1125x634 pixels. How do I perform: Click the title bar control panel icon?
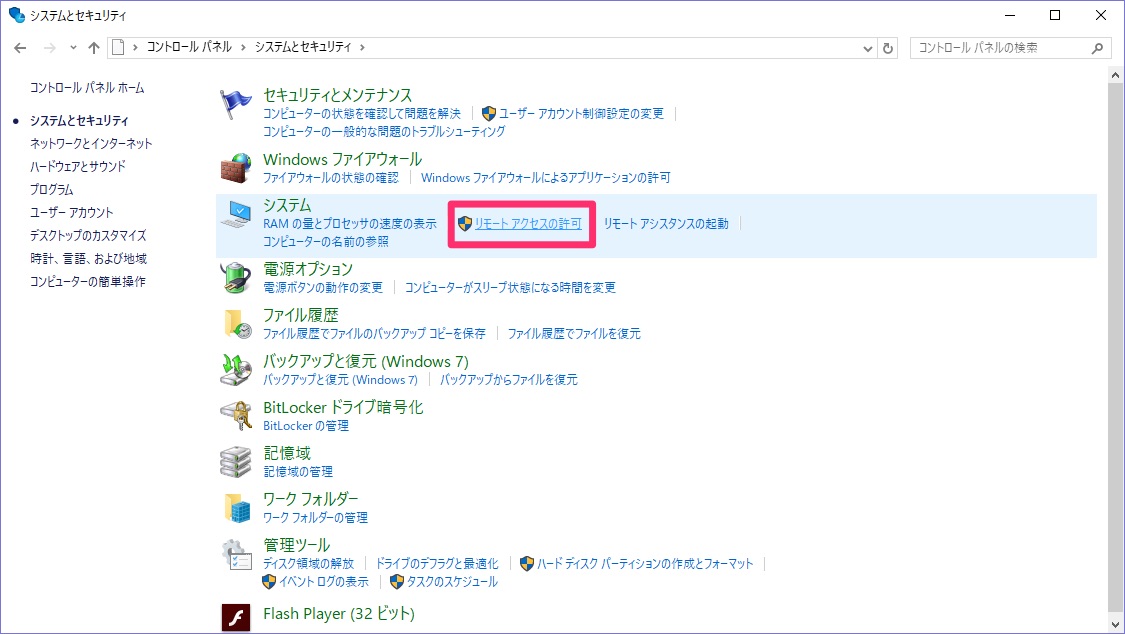pos(17,15)
